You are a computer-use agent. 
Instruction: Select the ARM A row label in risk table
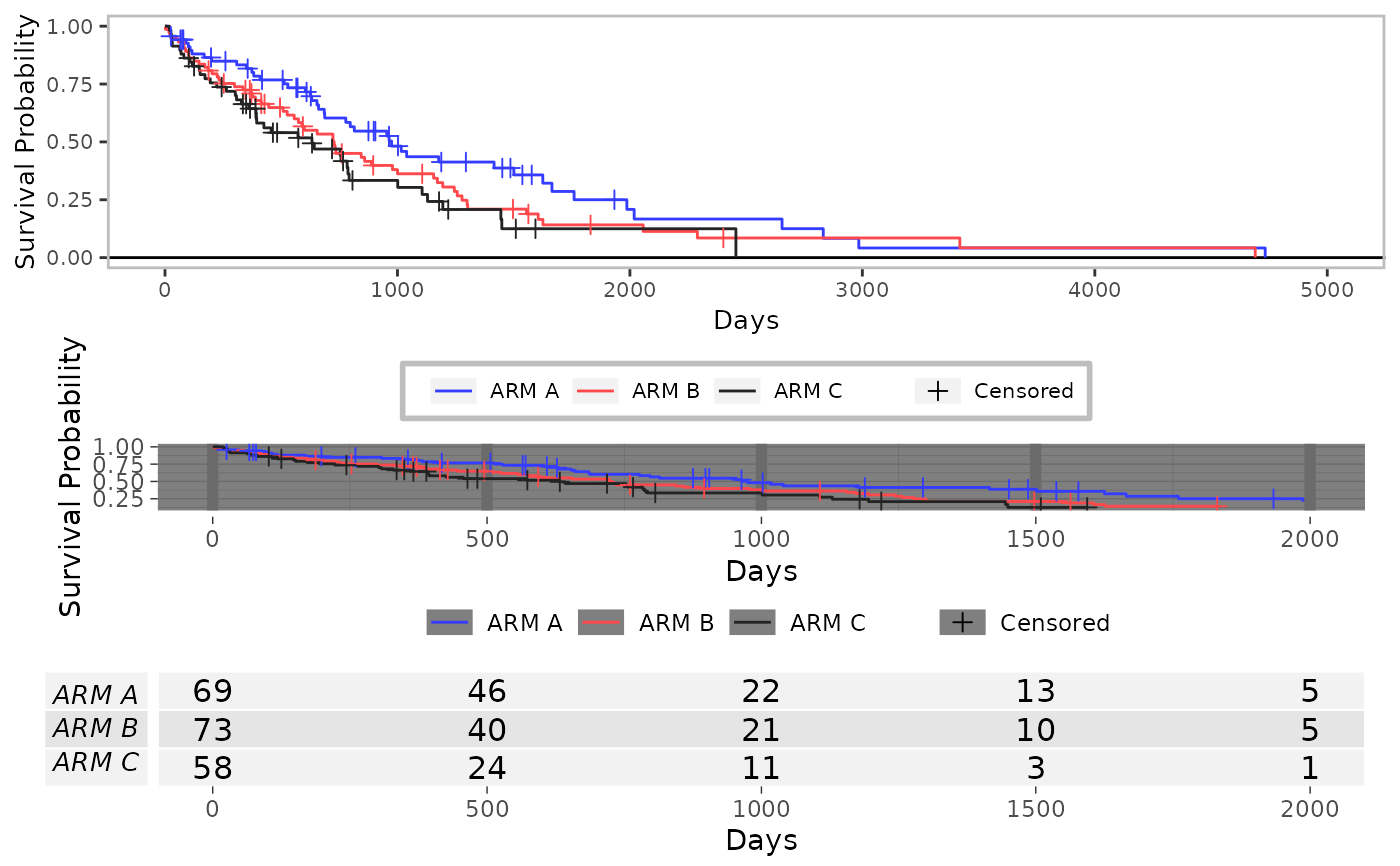(95, 695)
